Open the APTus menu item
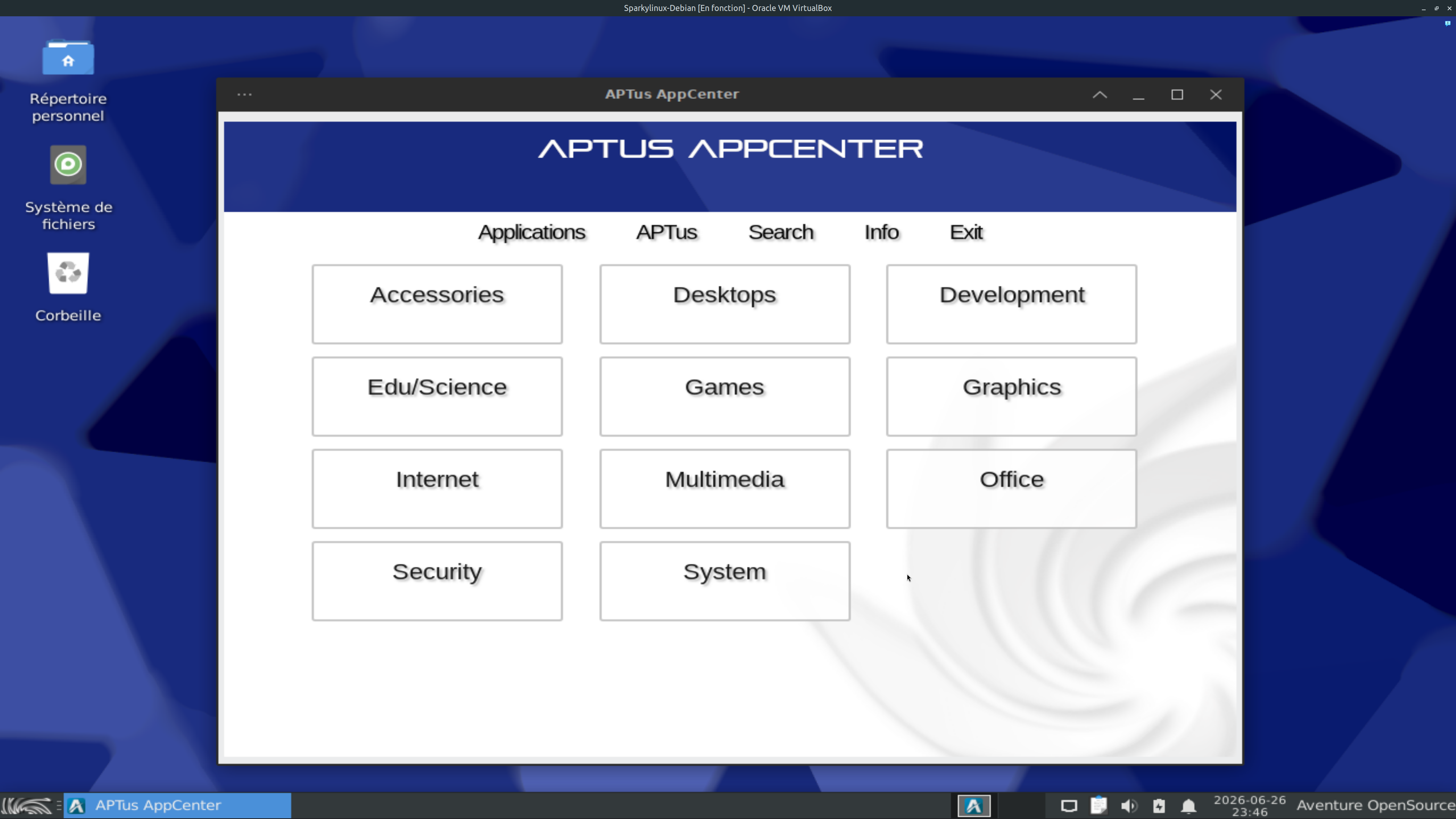This screenshot has height=819, width=1456. pyautogui.click(x=667, y=232)
